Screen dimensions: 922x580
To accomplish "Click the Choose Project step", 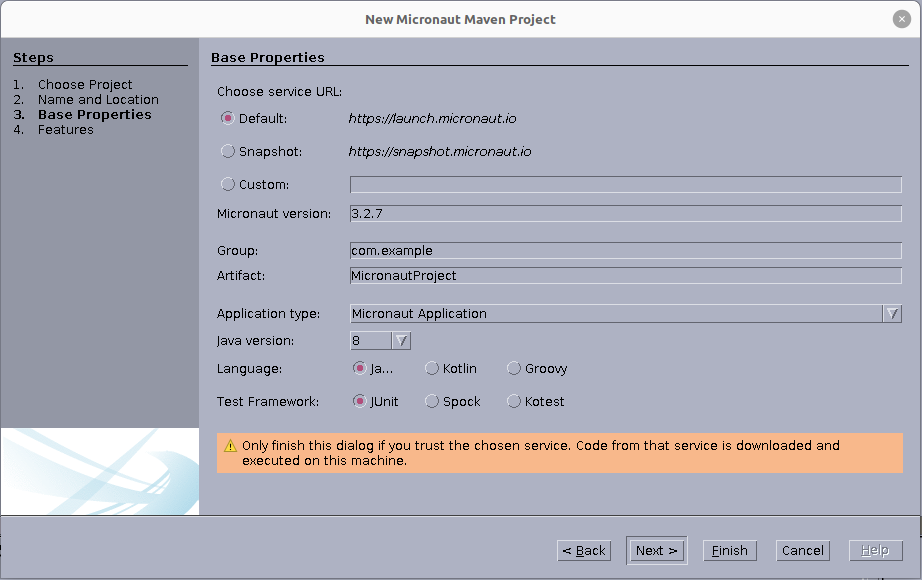I will click(85, 85).
